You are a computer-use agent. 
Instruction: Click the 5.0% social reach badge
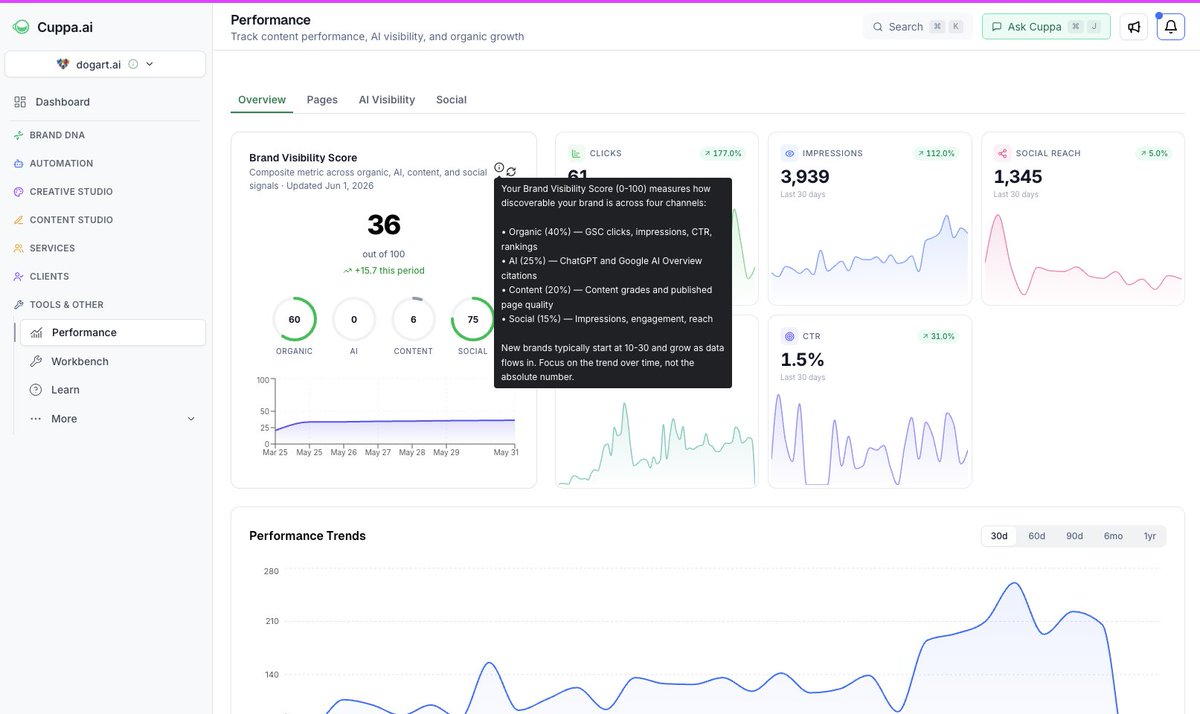1153,154
